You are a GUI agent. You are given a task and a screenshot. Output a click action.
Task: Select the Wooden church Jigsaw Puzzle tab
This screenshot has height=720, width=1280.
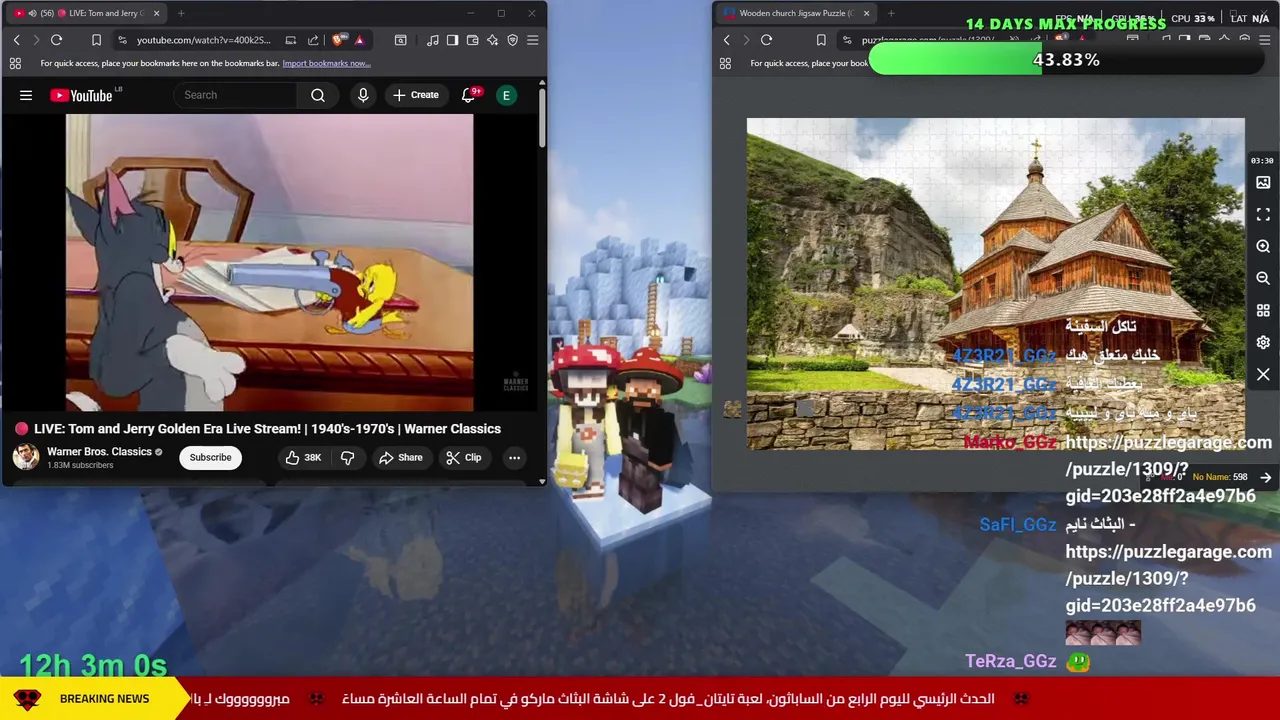coord(795,13)
